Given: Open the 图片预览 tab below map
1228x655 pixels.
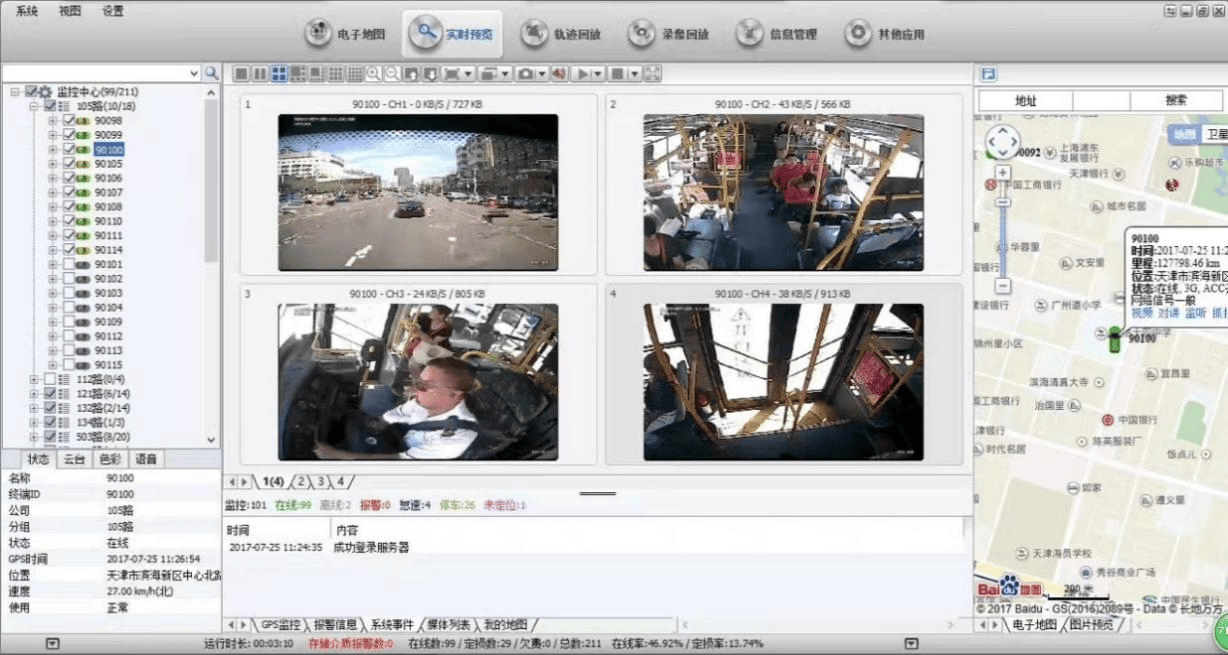Looking at the screenshot, I should click(x=1091, y=624).
